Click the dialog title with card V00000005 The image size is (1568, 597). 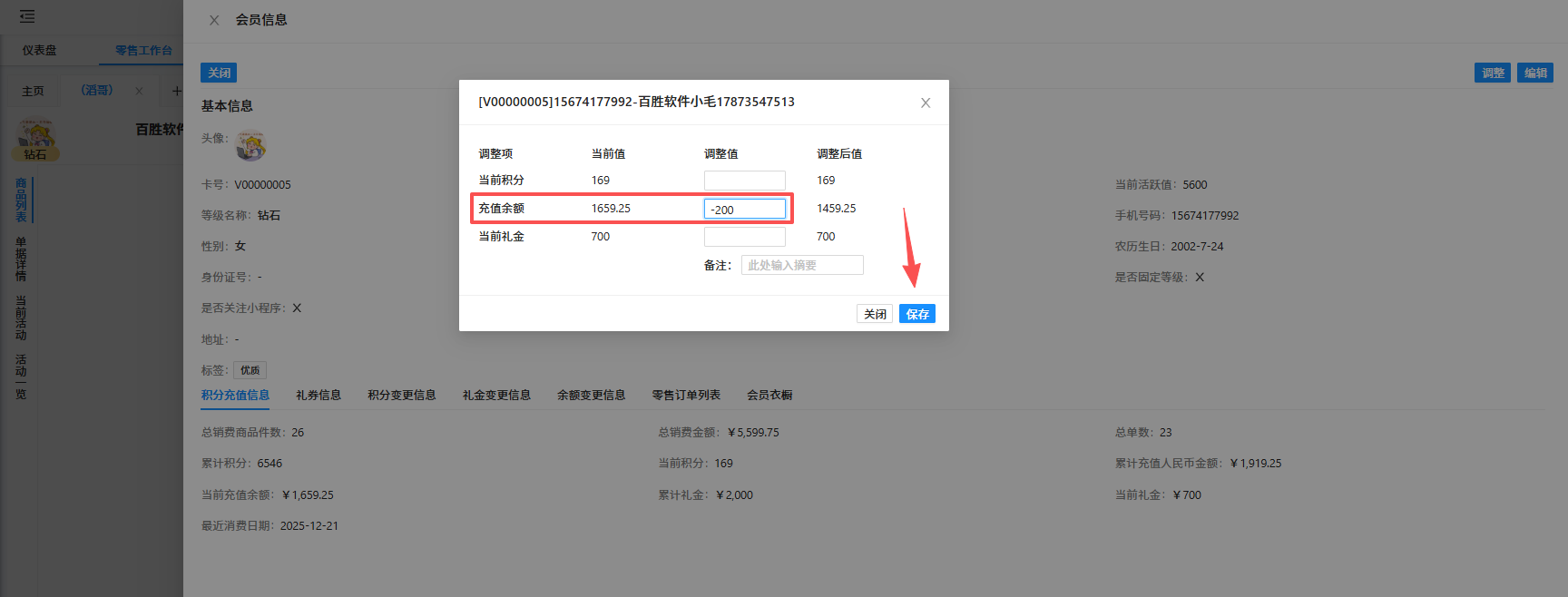[636, 102]
